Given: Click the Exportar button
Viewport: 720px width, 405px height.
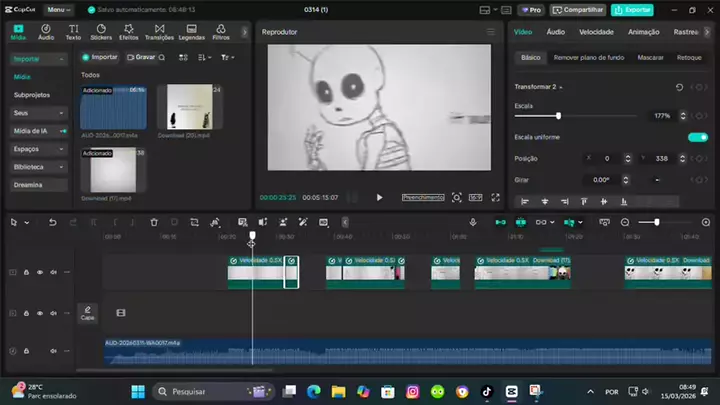Looking at the screenshot, I should click(632, 9).
